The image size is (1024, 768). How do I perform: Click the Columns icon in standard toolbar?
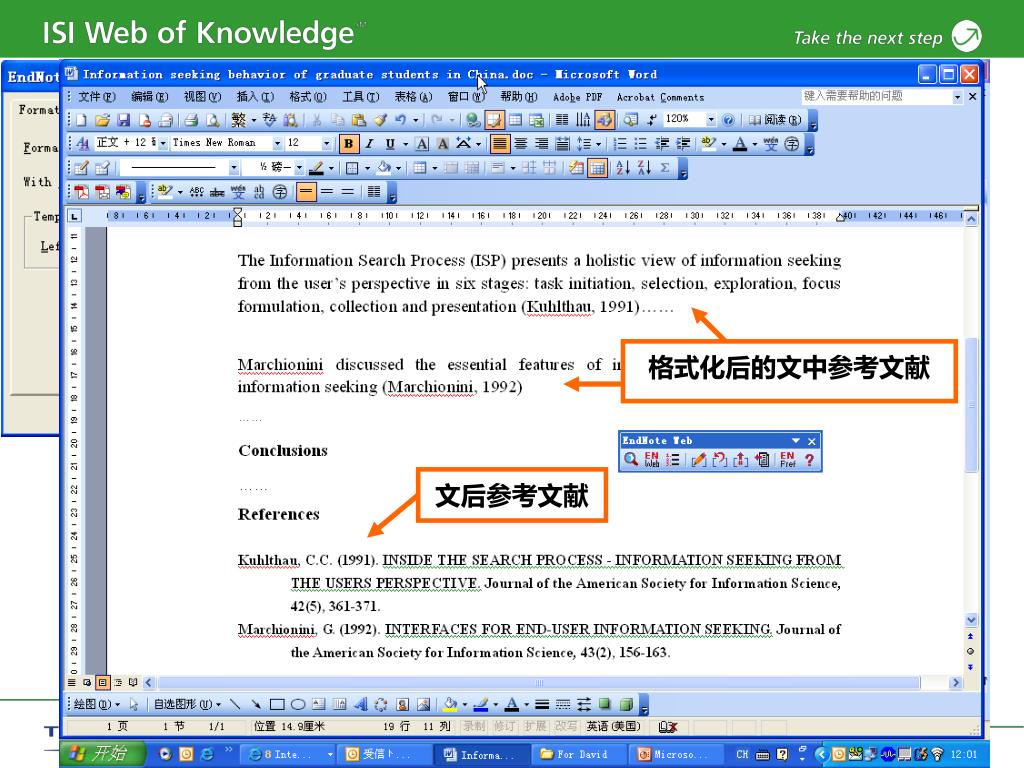pyautogui.click(x=562, y=120)
